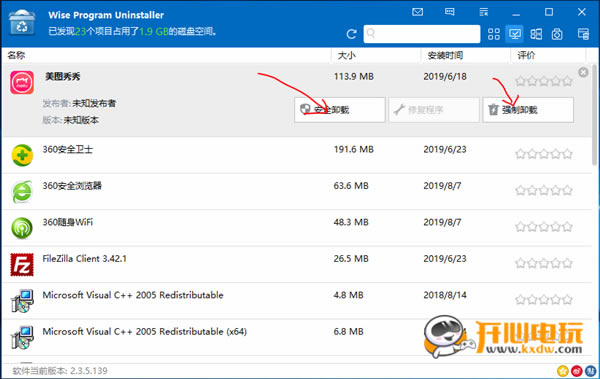Click the 191.6 MB size value
The height and width of the screenshot is (379, 600).
coord(354,149)
